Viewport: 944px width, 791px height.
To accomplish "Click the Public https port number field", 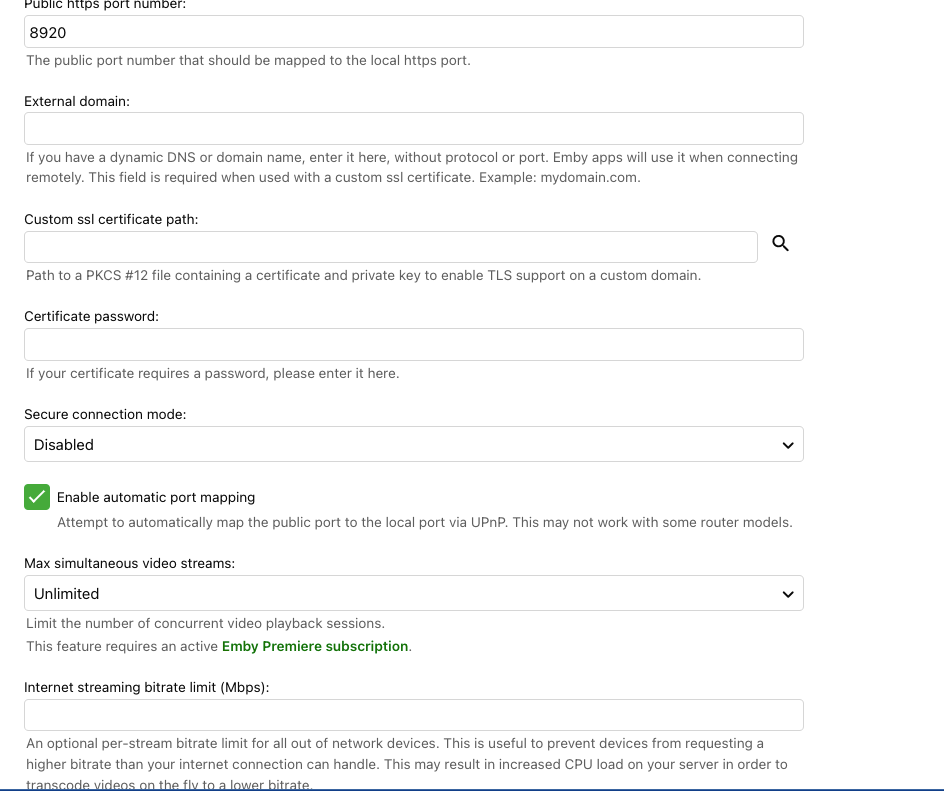I will pos(413,31).
